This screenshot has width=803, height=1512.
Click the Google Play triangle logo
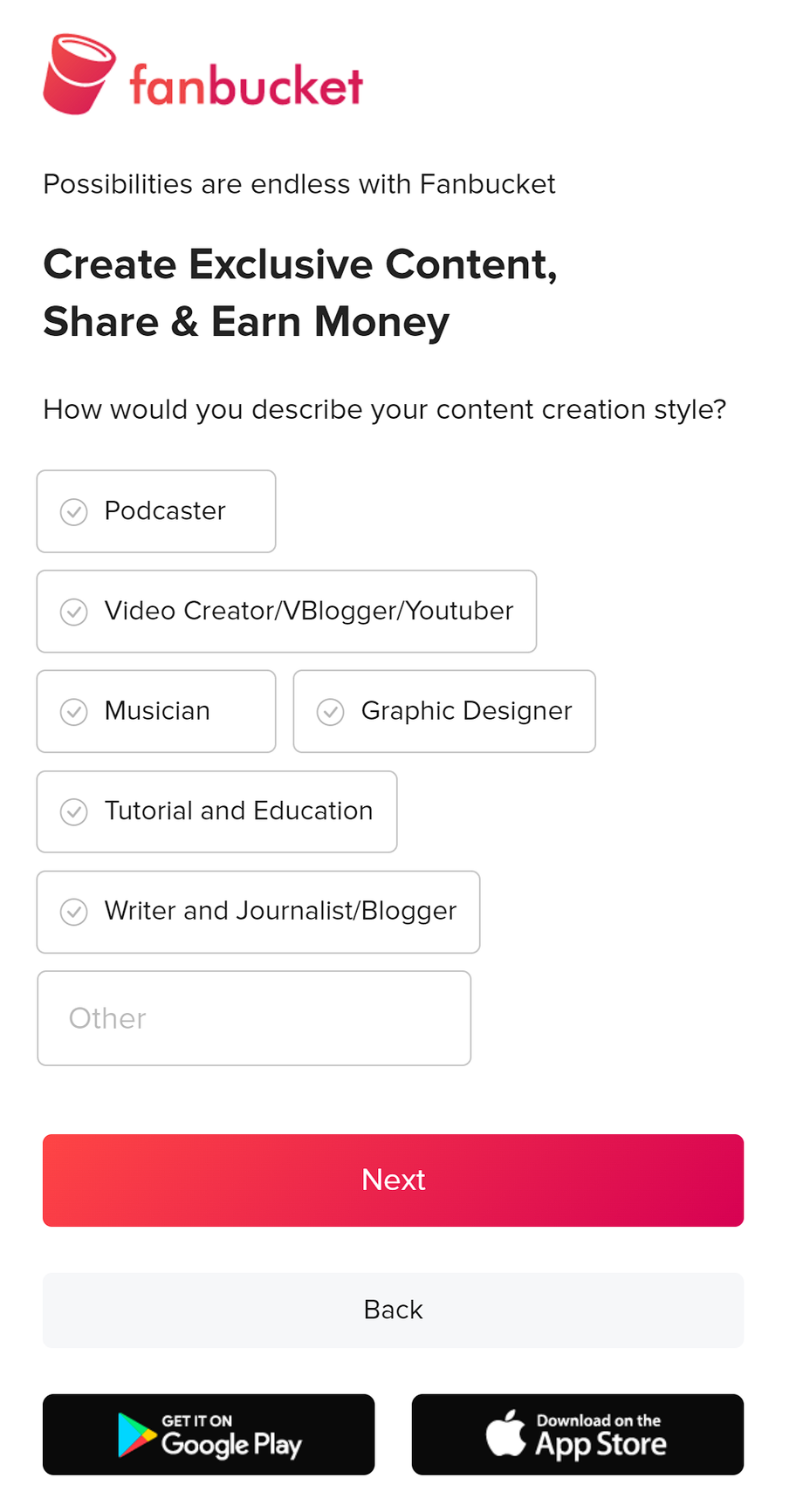[x=136, y=1435]
